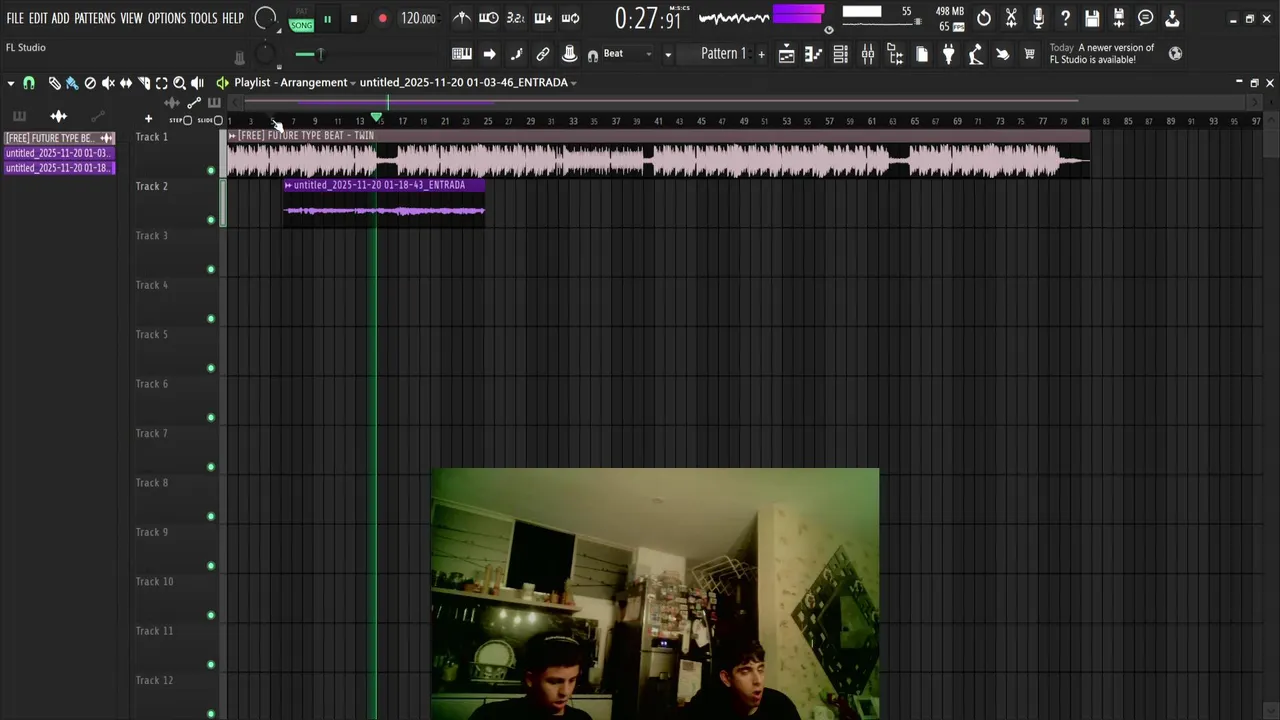
Task: Open the chat bubble icon
Action: (1146, 18)
